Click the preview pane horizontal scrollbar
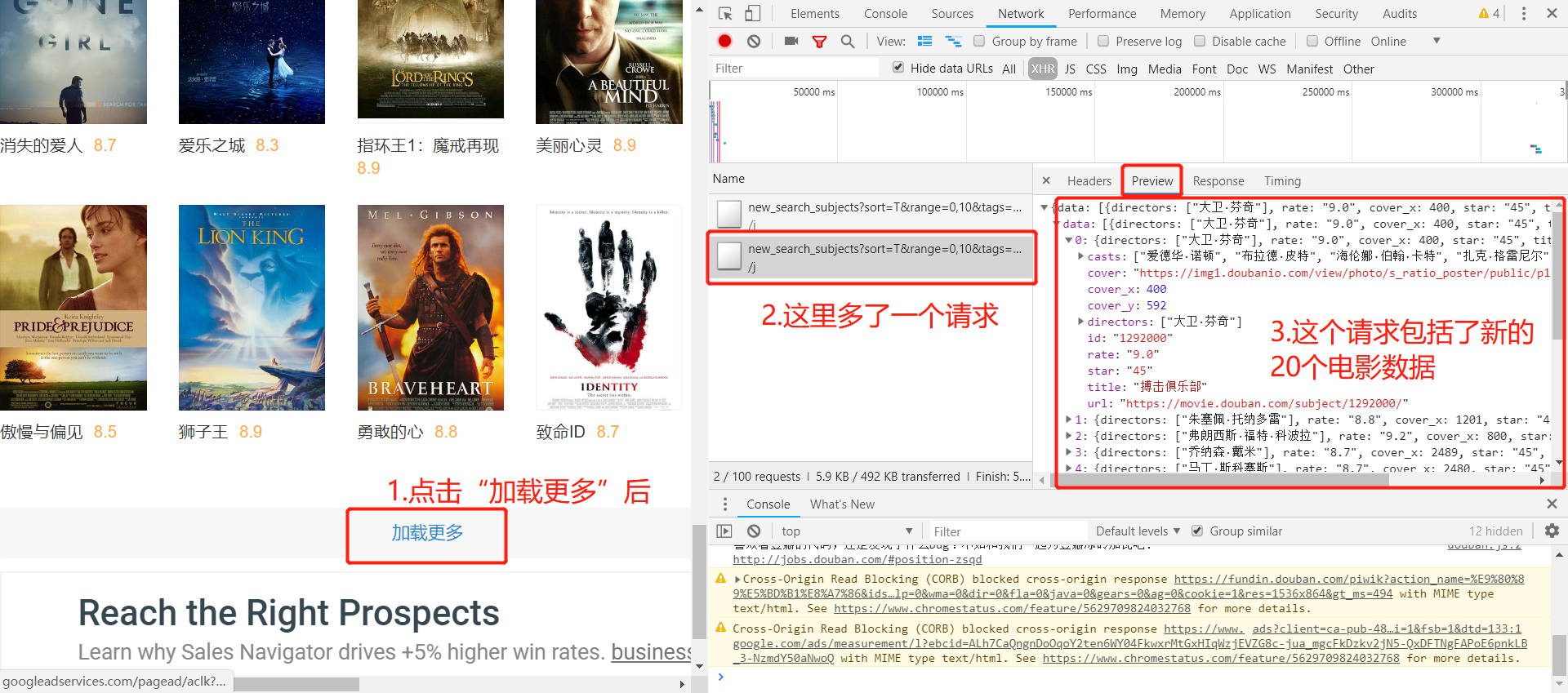Image resolution: width=1568 pixels, height=693 pixels. 1221,480
